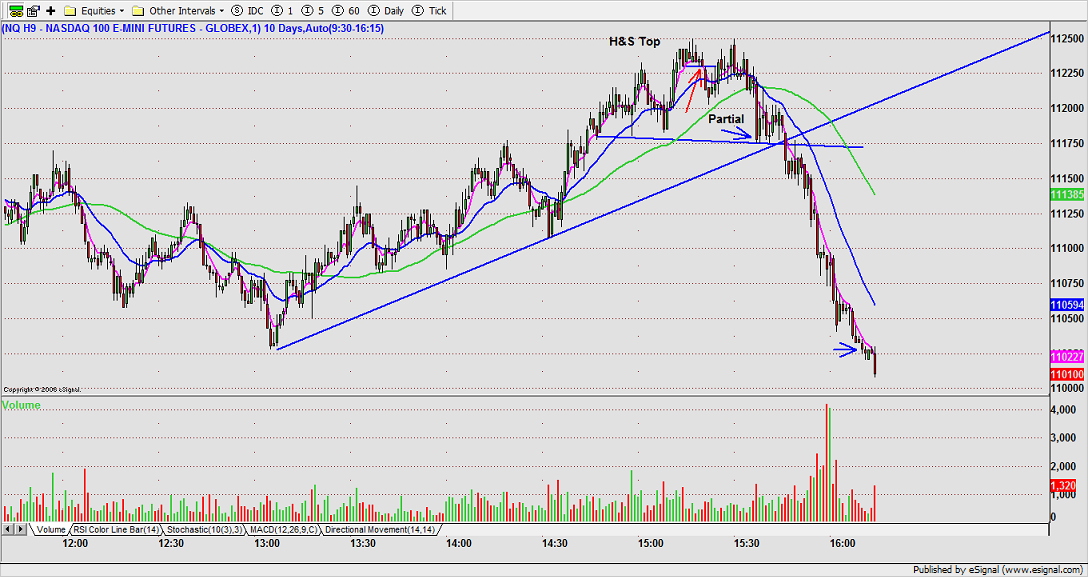Open the Volume study tab

coord(49,529)
